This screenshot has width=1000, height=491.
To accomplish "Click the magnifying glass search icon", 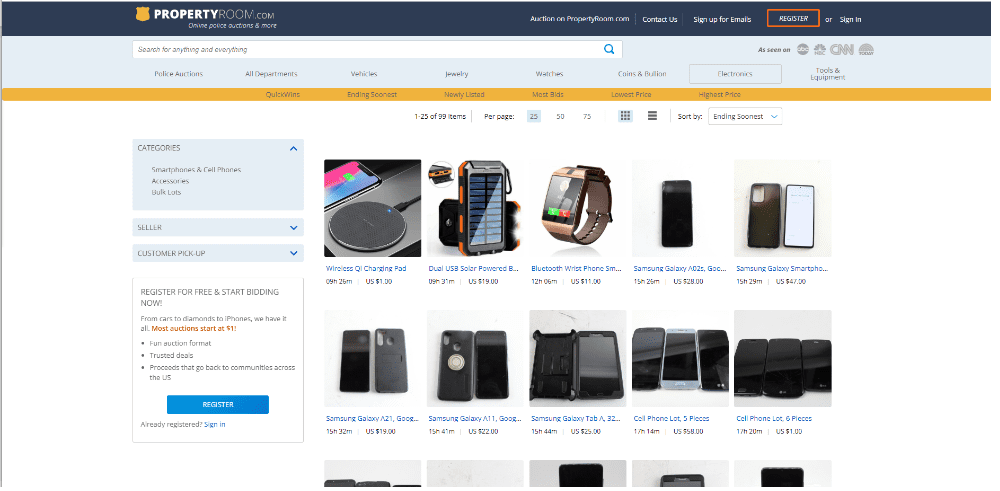I will [609, 49].
